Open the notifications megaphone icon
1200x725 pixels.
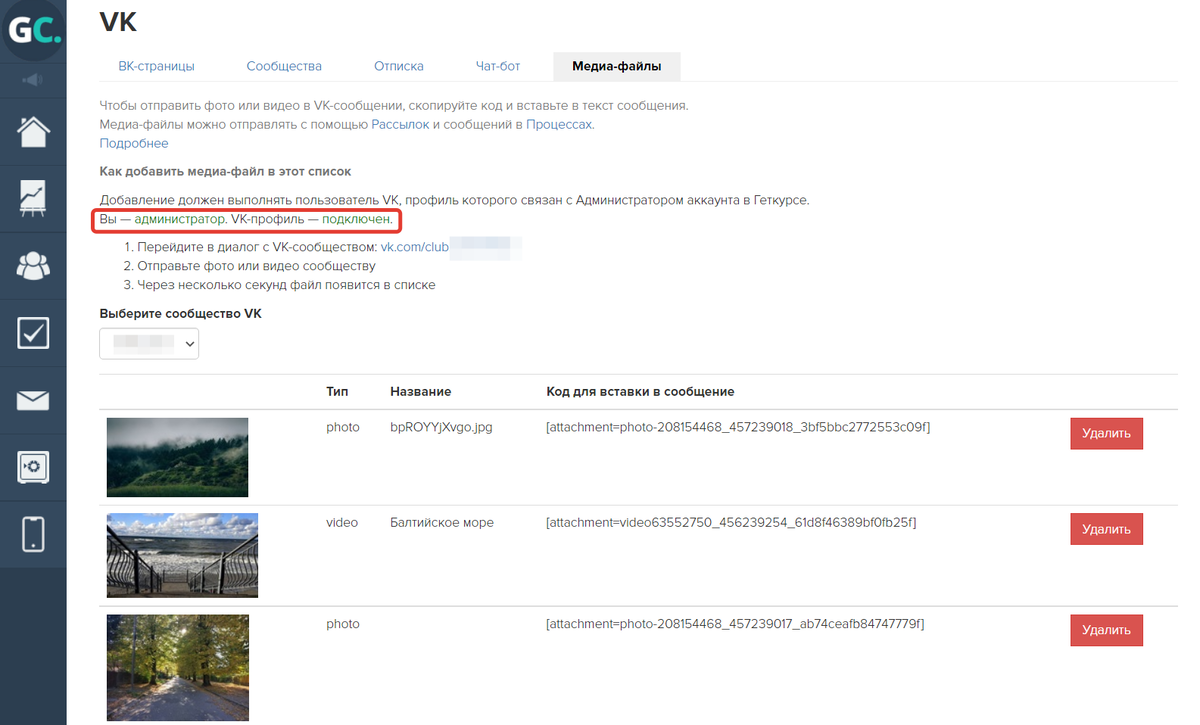click(33, 80)
